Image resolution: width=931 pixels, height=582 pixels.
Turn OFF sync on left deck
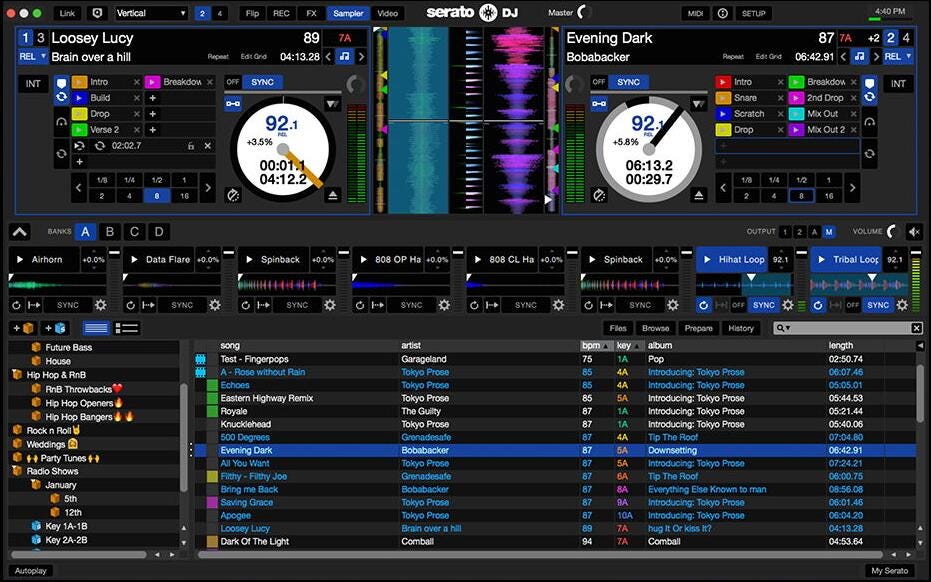point(233,82)
